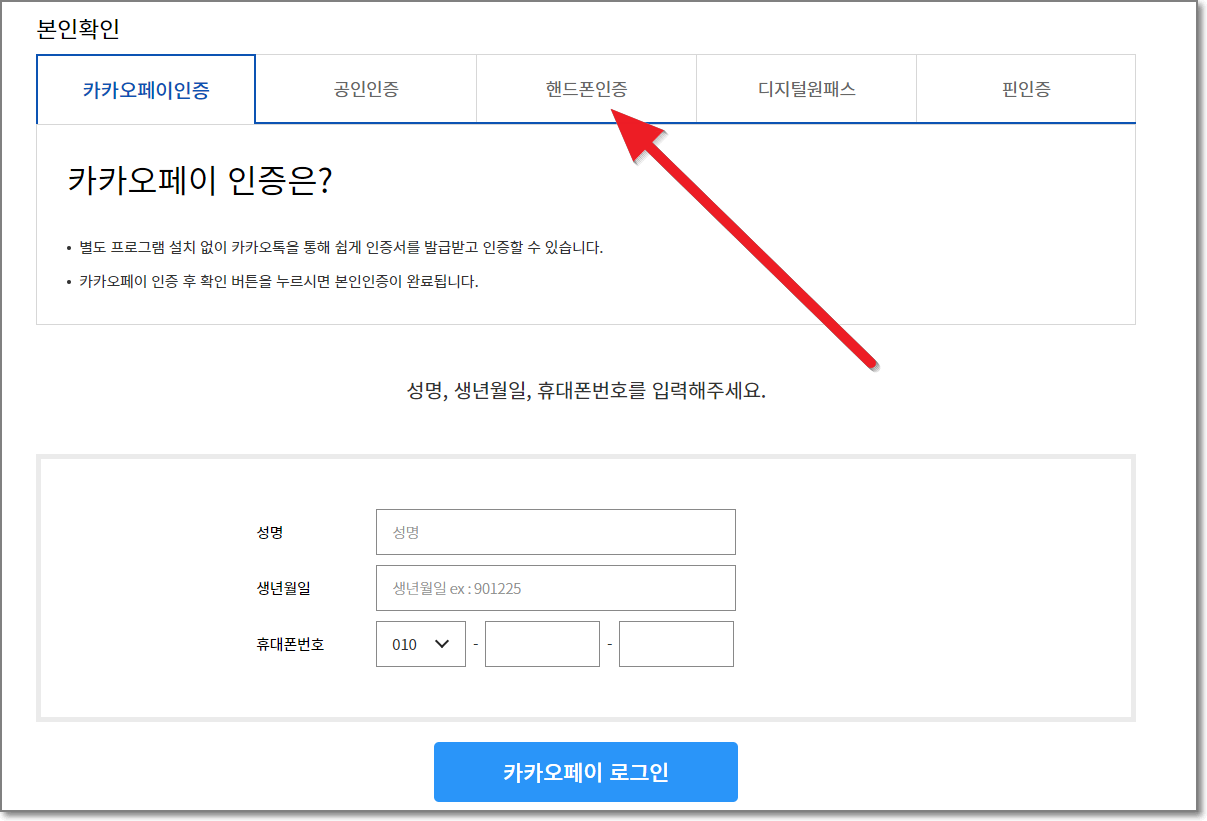
Task: Click the 생년월일 birthdate input field
Action: click(556, 588)
